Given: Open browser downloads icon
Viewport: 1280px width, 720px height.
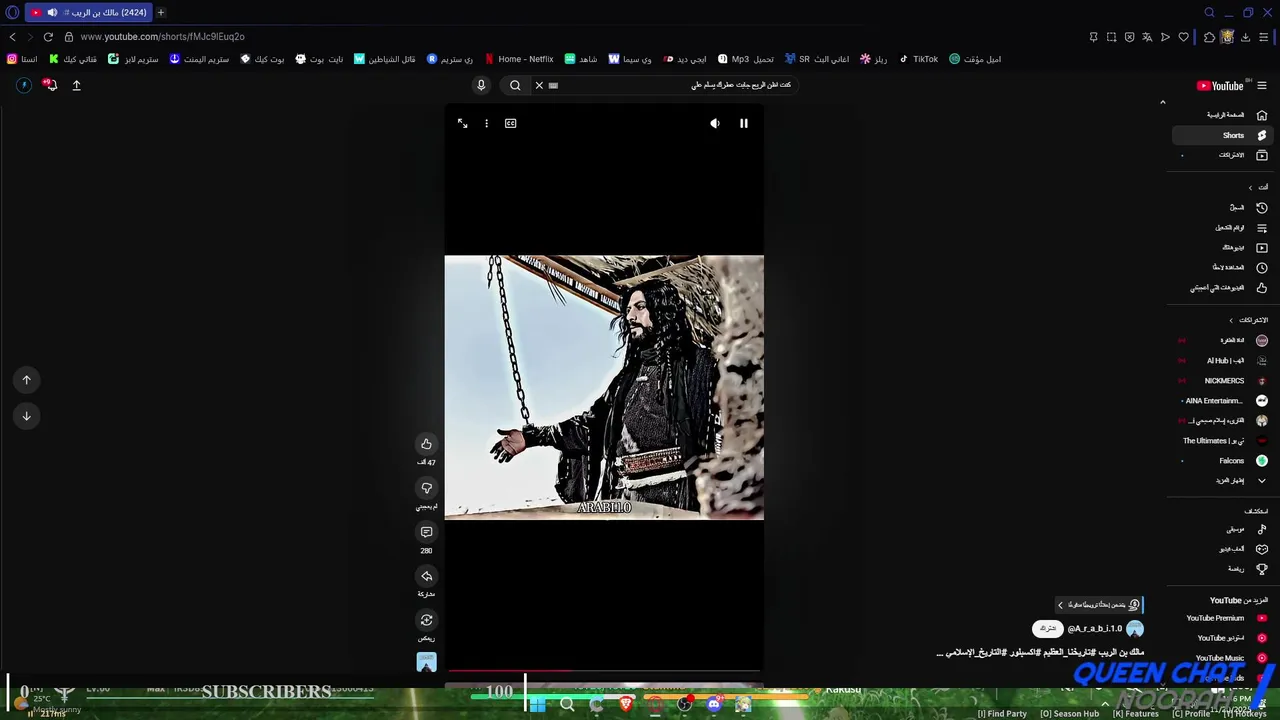Looking at the screenshot, I should pos(1245,37).
